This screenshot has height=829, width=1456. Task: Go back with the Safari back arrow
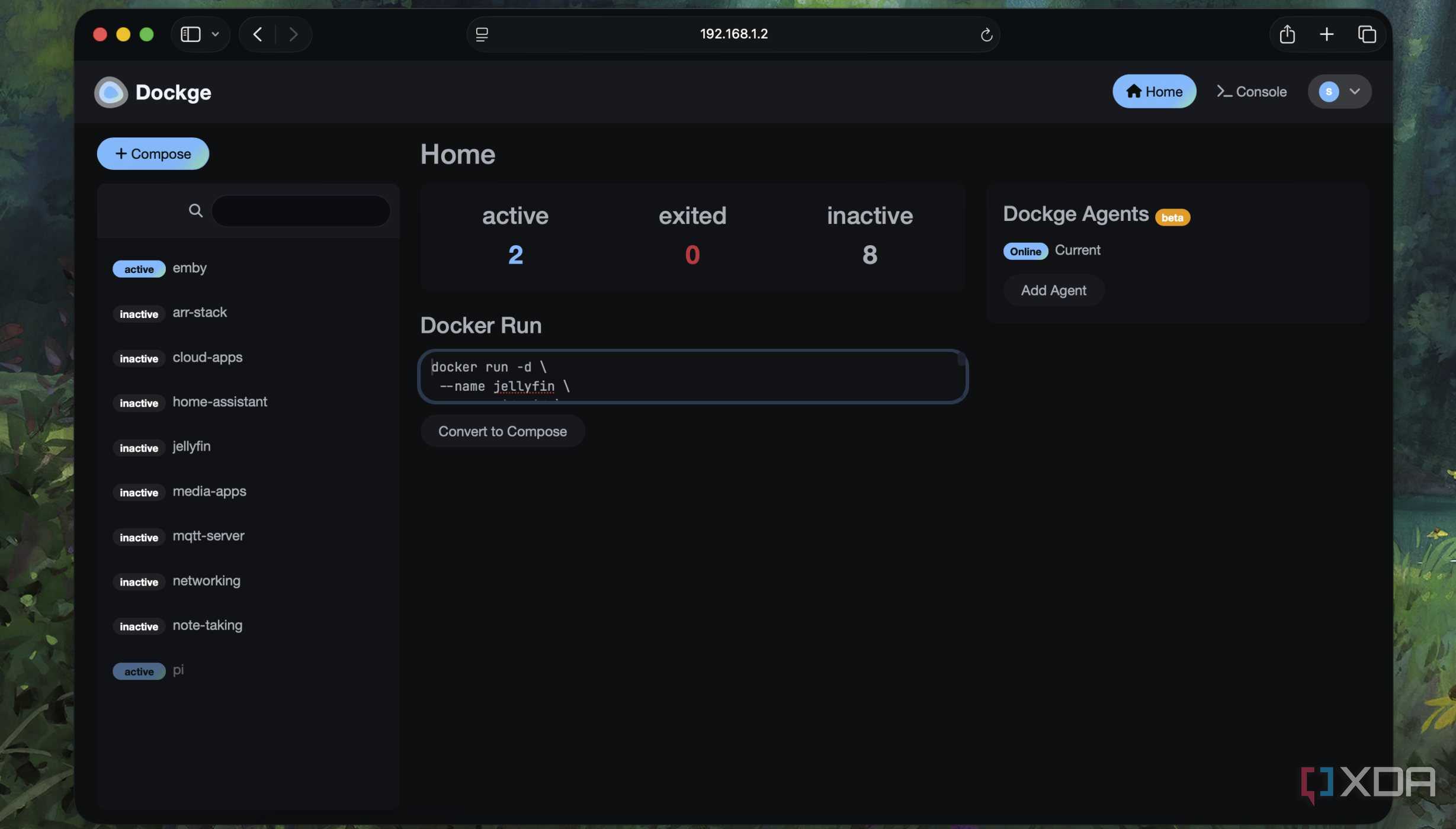pyautogui.click(x=258, y=34)
